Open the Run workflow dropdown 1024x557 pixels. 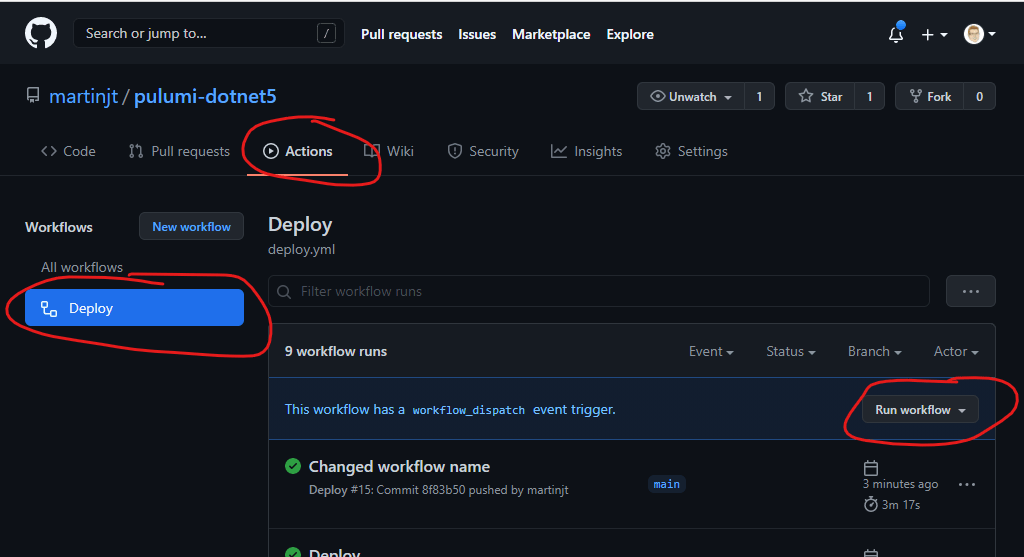[x=920, y=410]
